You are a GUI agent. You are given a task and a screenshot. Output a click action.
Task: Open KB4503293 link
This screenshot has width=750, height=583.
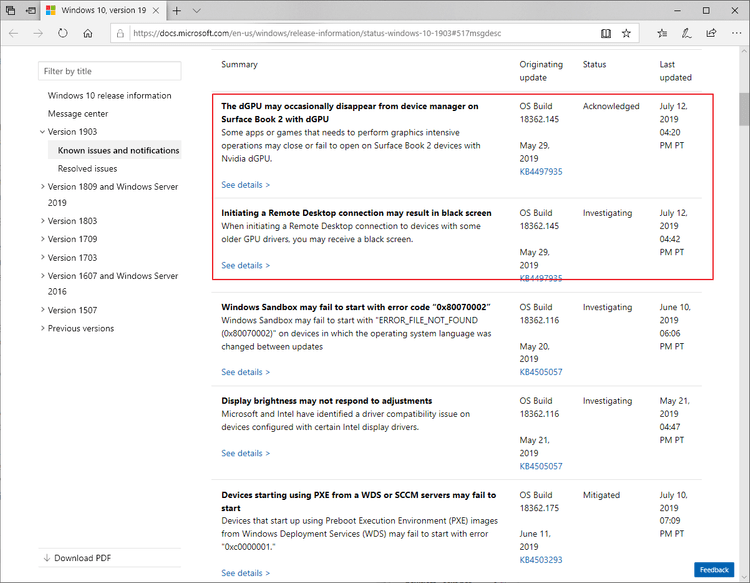coord(541,560)
